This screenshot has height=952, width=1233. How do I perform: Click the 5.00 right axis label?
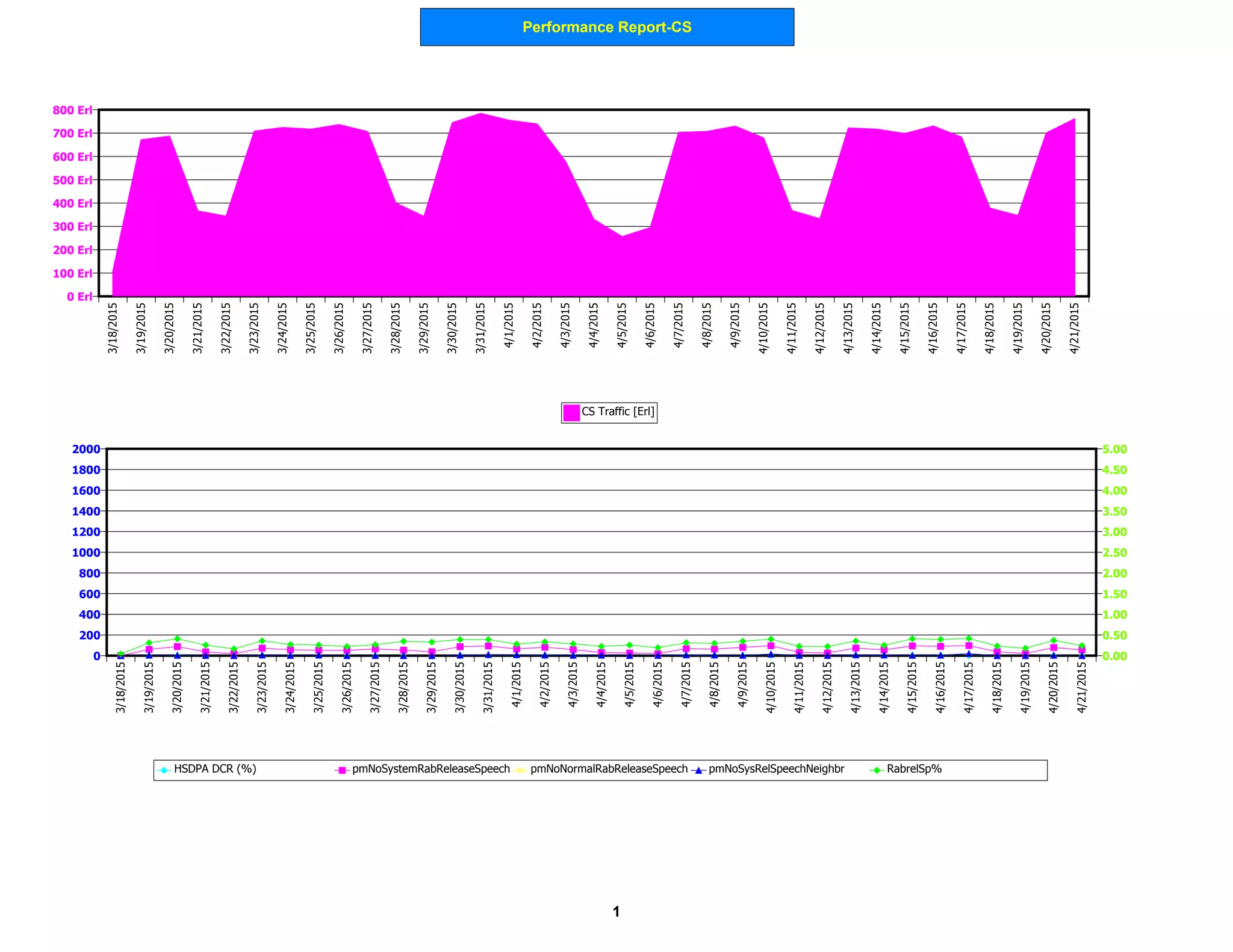(1114, 450)
